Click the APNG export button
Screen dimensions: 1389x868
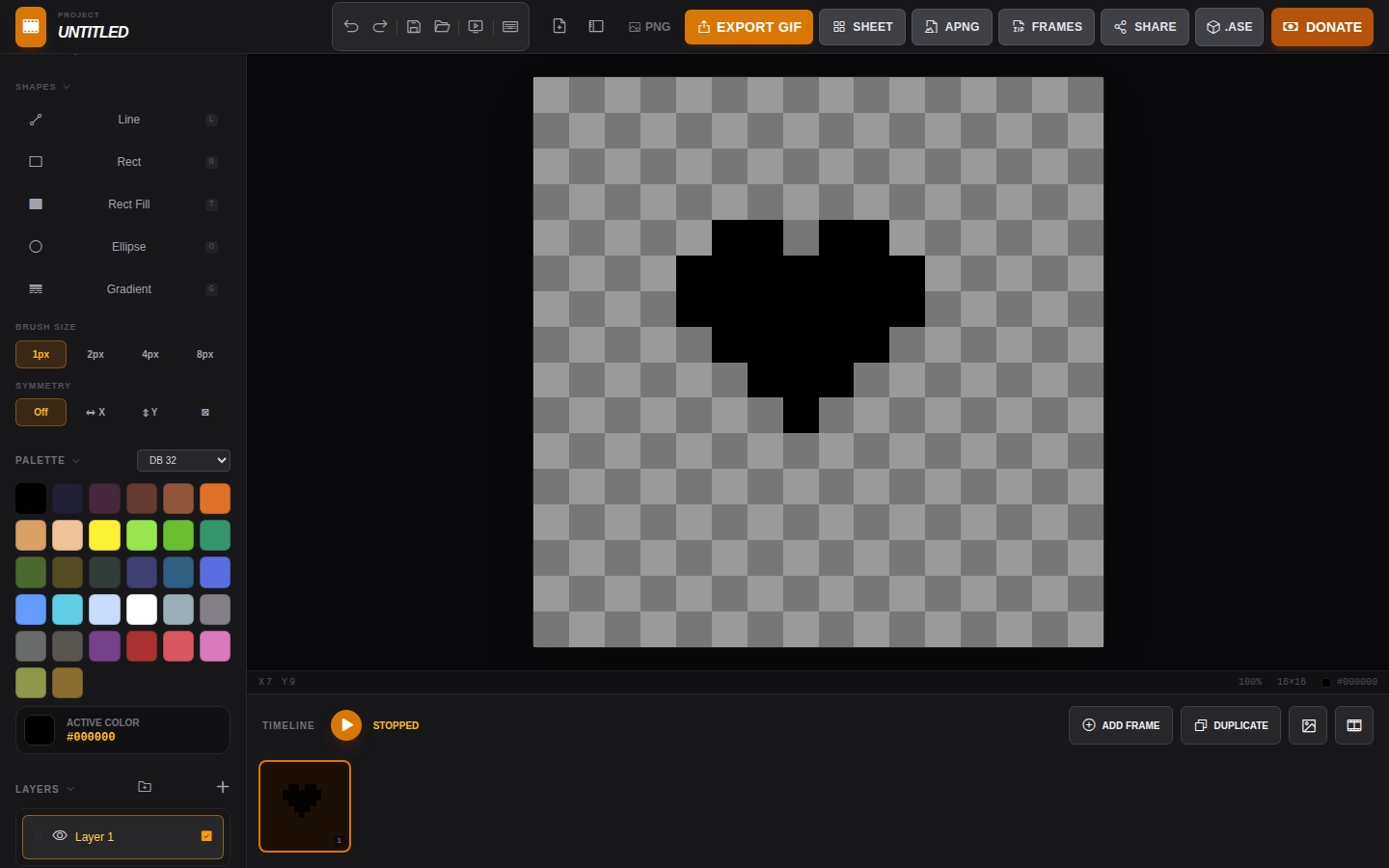pyautogui.click(x=951, y=27)
